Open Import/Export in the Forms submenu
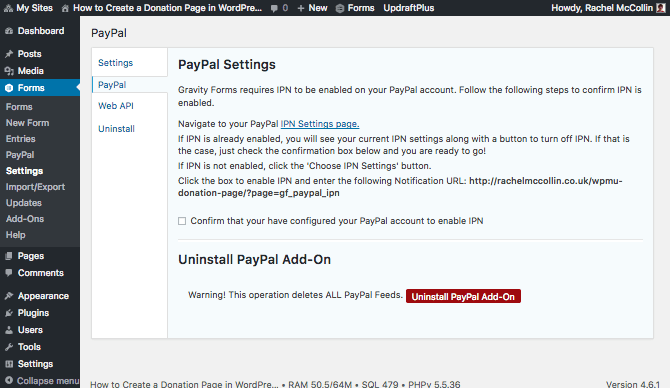670x388 pixels. pos(35,187)
